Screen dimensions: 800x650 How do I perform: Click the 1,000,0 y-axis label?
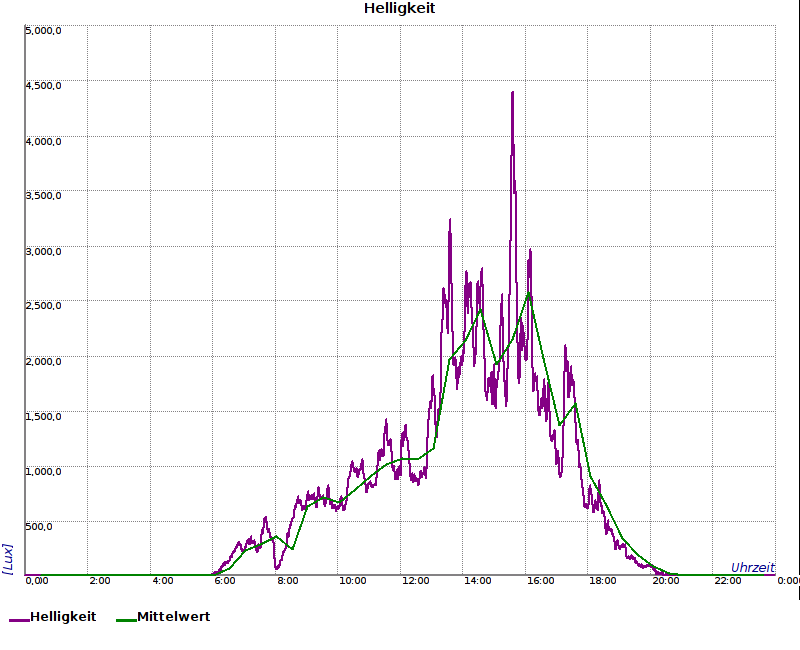pos(43,471)
